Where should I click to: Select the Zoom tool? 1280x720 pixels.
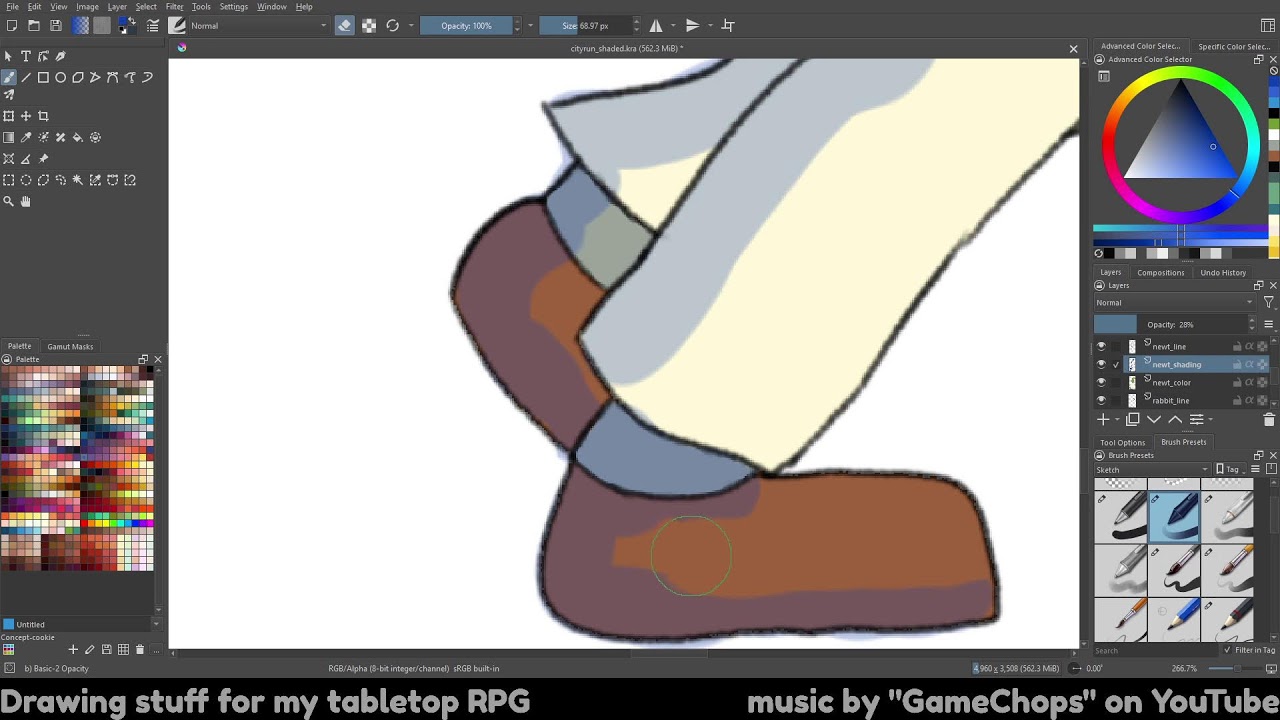point(9,201)
